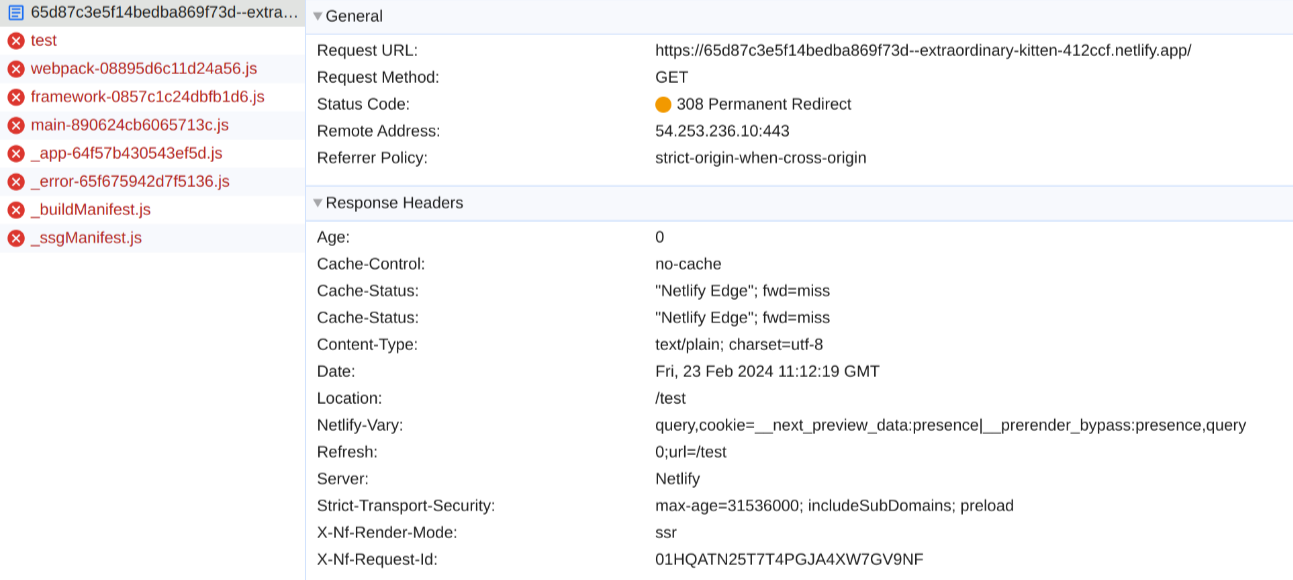Click the General section heading label
Screen dimensions: 1293x580
coord(354,17)
